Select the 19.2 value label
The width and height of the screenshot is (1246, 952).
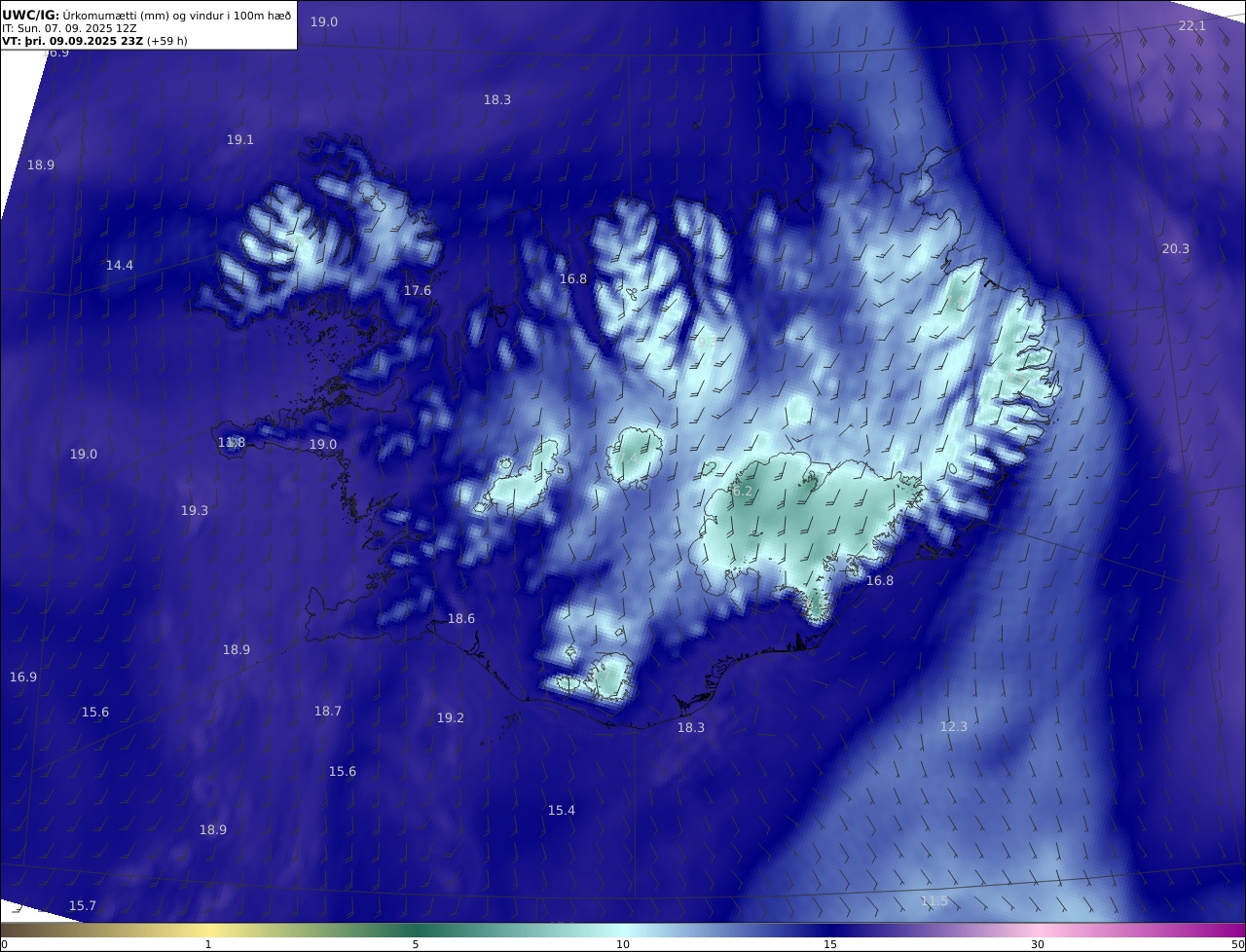(x=451, y=717)
